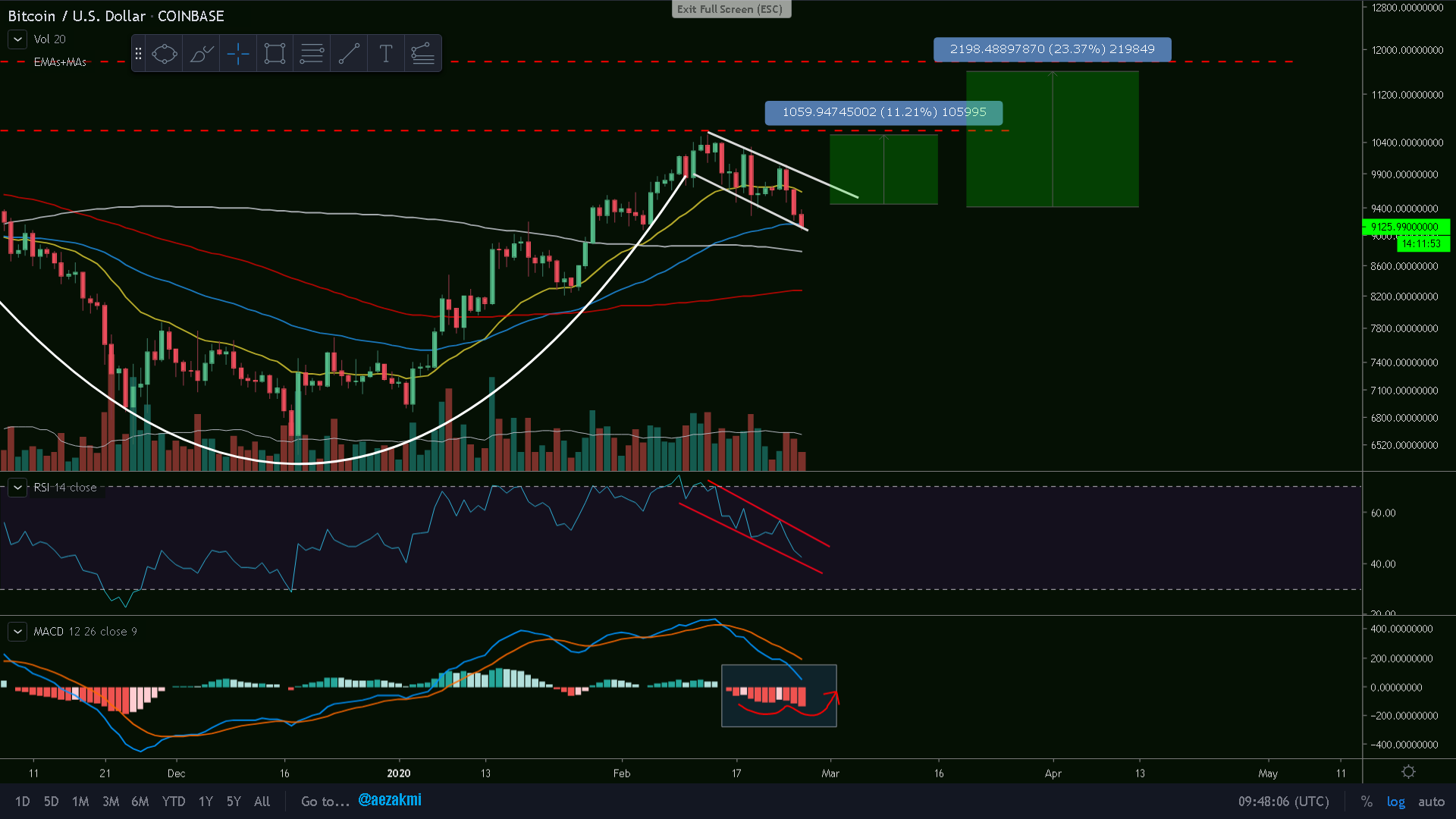This screenshot has width=1456, height=819.
Task: Select the Fibonacci retracement tool
Action: [x=312, y=54]
